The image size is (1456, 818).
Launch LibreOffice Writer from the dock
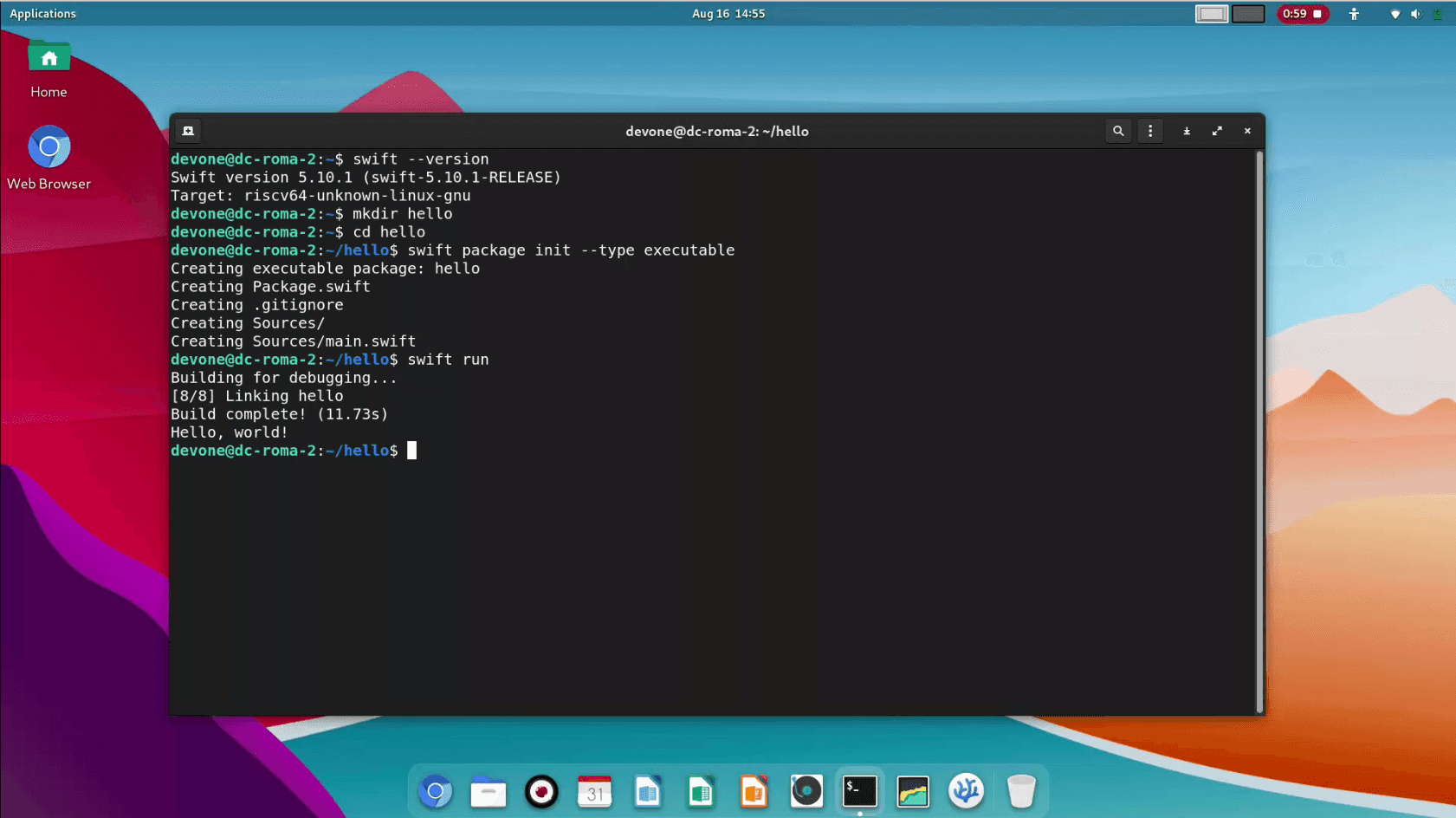coord(648,791)
